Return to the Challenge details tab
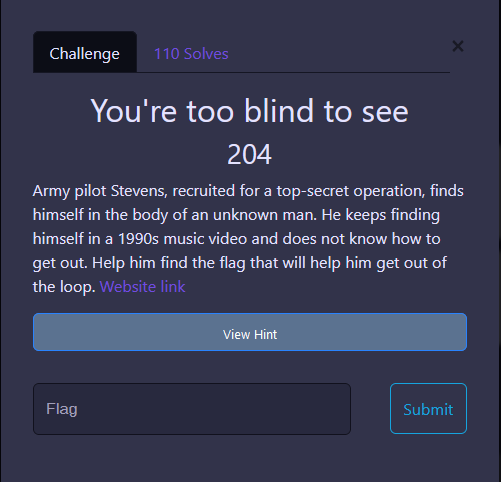This screenshot has height=482, width=501. click(x=85, y=52)
